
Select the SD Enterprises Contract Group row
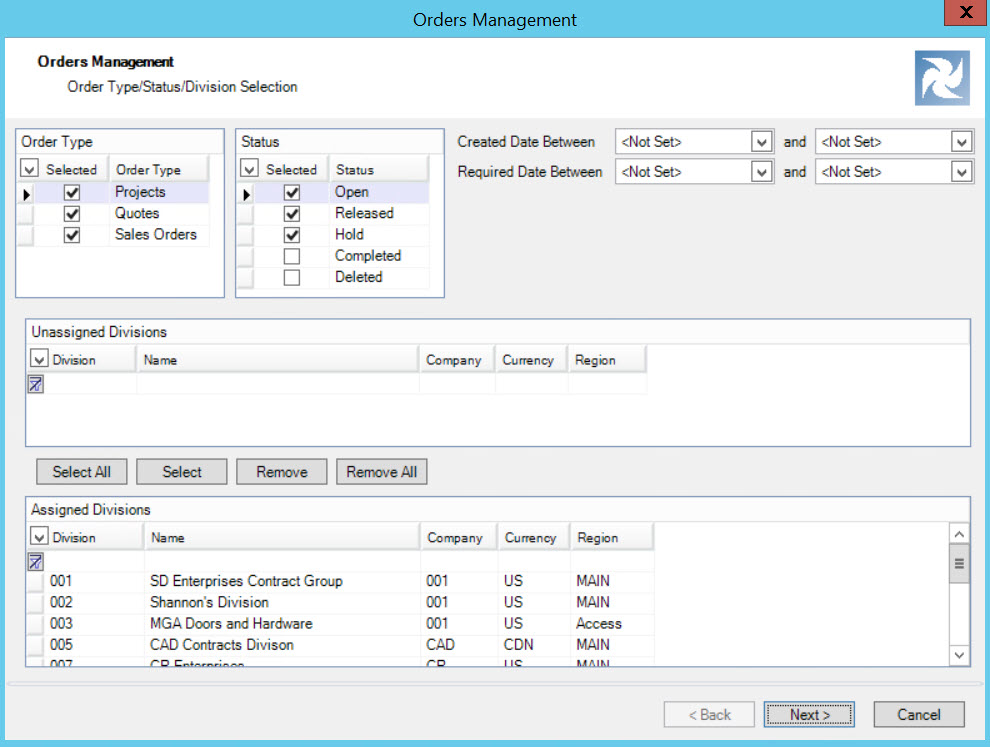(x=341, y=581)
